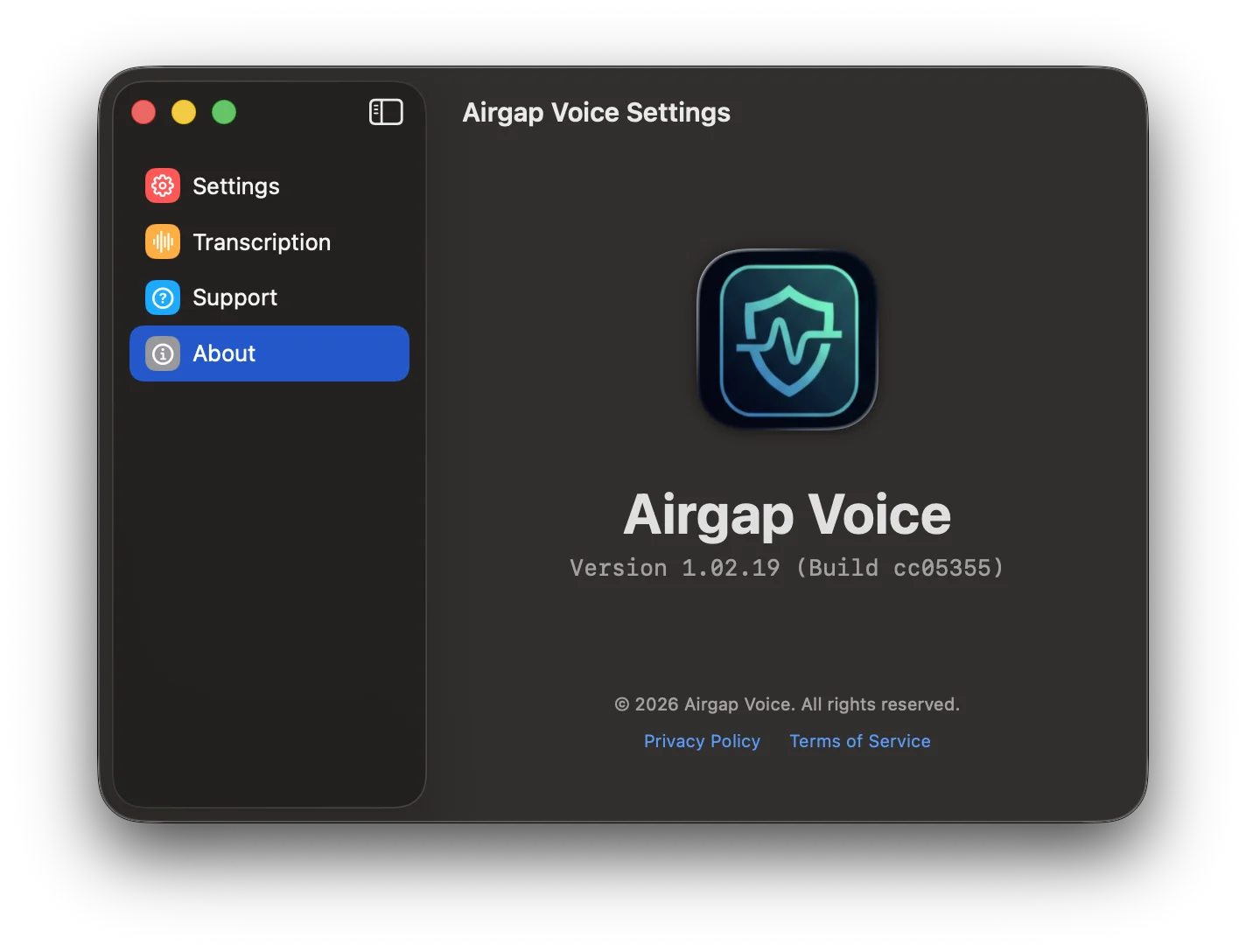1246x952 pixels.
Task: Click the Airgap Voice shield logo
Action: coord(787,339)
